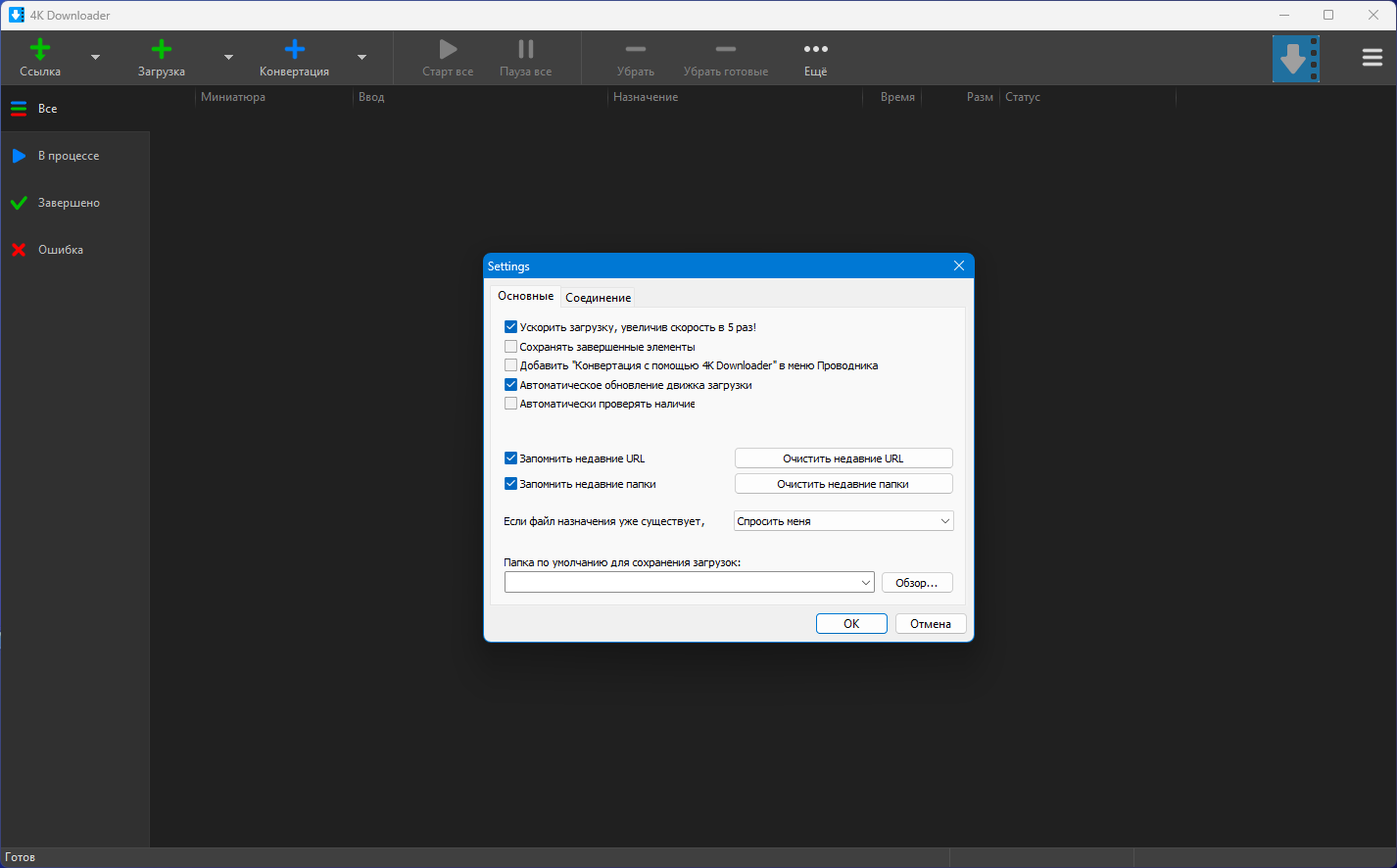The height and width of the screenshot is (868, 1397).
Task: Disable the Ускорить загрузку checkbox
Action: point(510,327)
